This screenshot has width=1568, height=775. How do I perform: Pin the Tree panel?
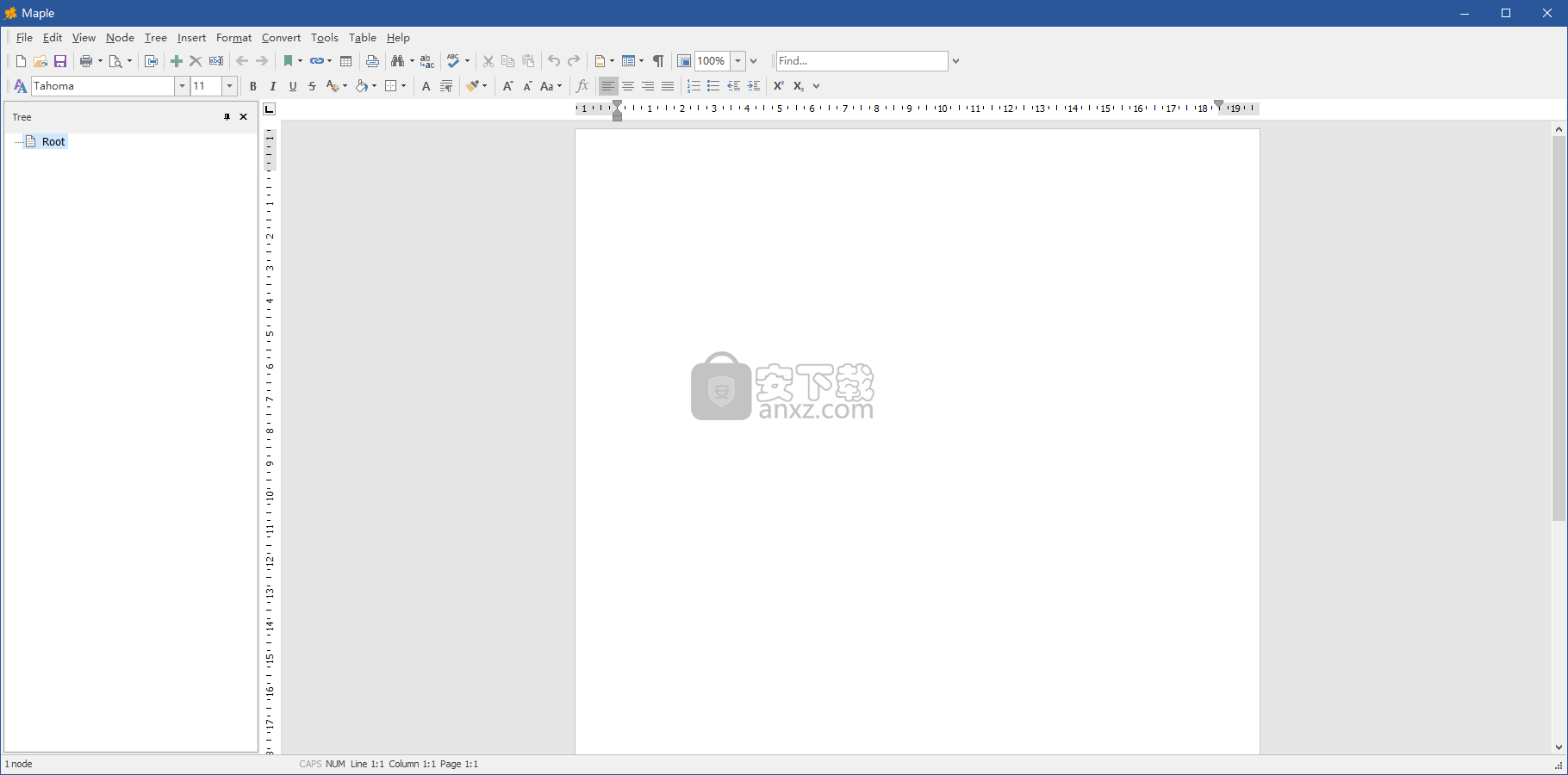(x=227, y=117)
